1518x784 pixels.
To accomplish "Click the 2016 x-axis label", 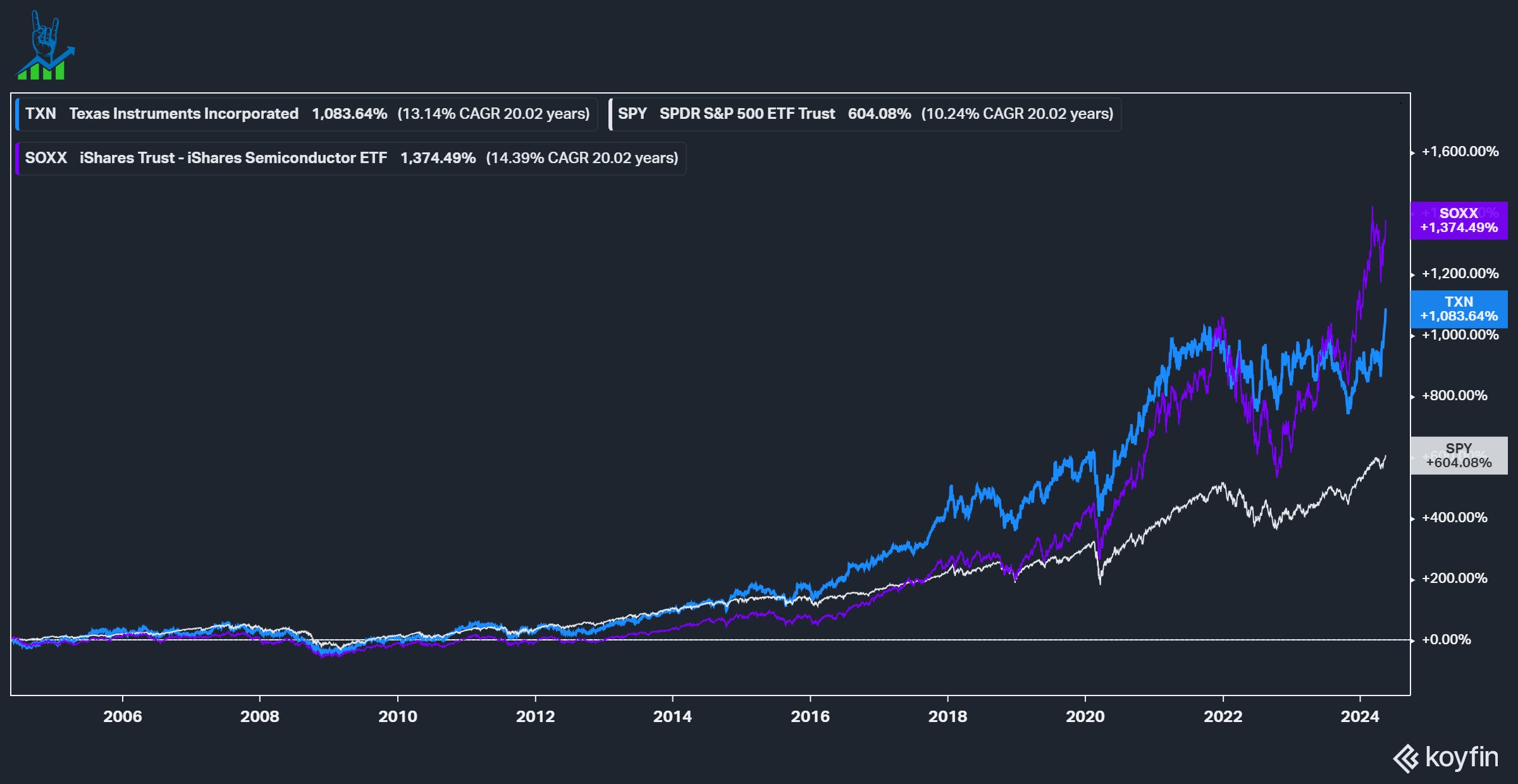I will point(810,716).
